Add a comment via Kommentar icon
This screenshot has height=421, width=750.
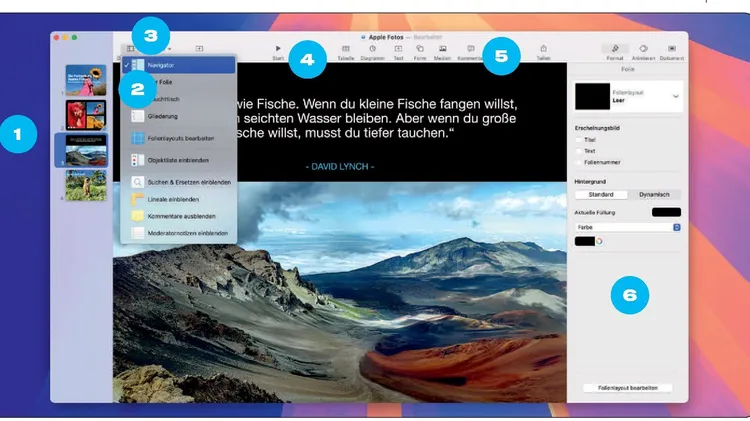[x=471, y=48]
